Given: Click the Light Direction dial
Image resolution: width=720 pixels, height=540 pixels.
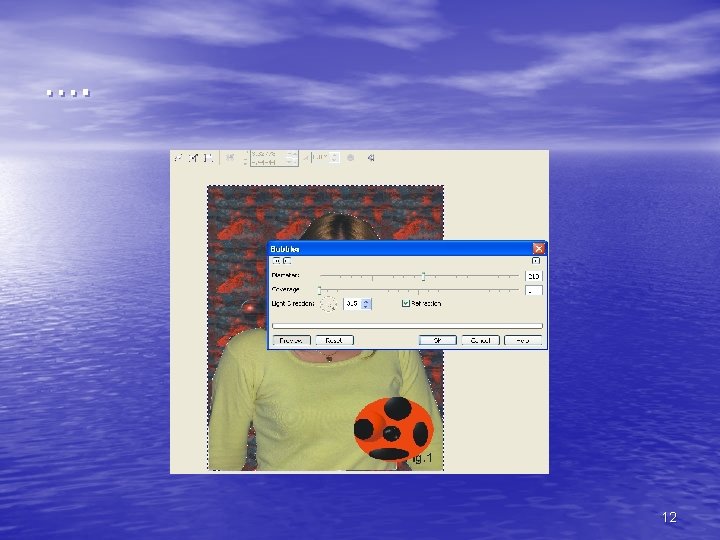Looking at the screenshot, I should point(328,304).
